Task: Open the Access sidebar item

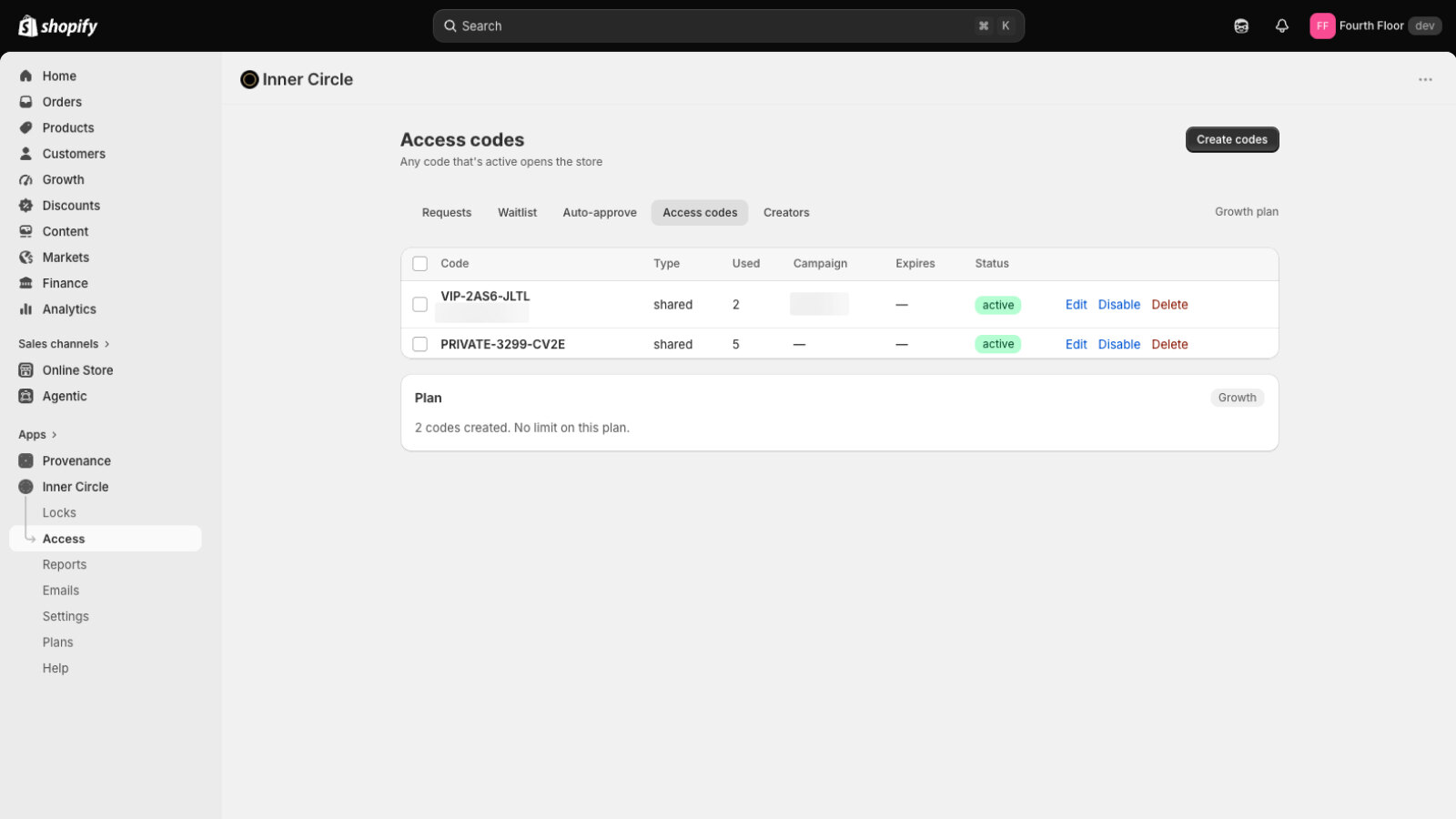Action: 106,539
